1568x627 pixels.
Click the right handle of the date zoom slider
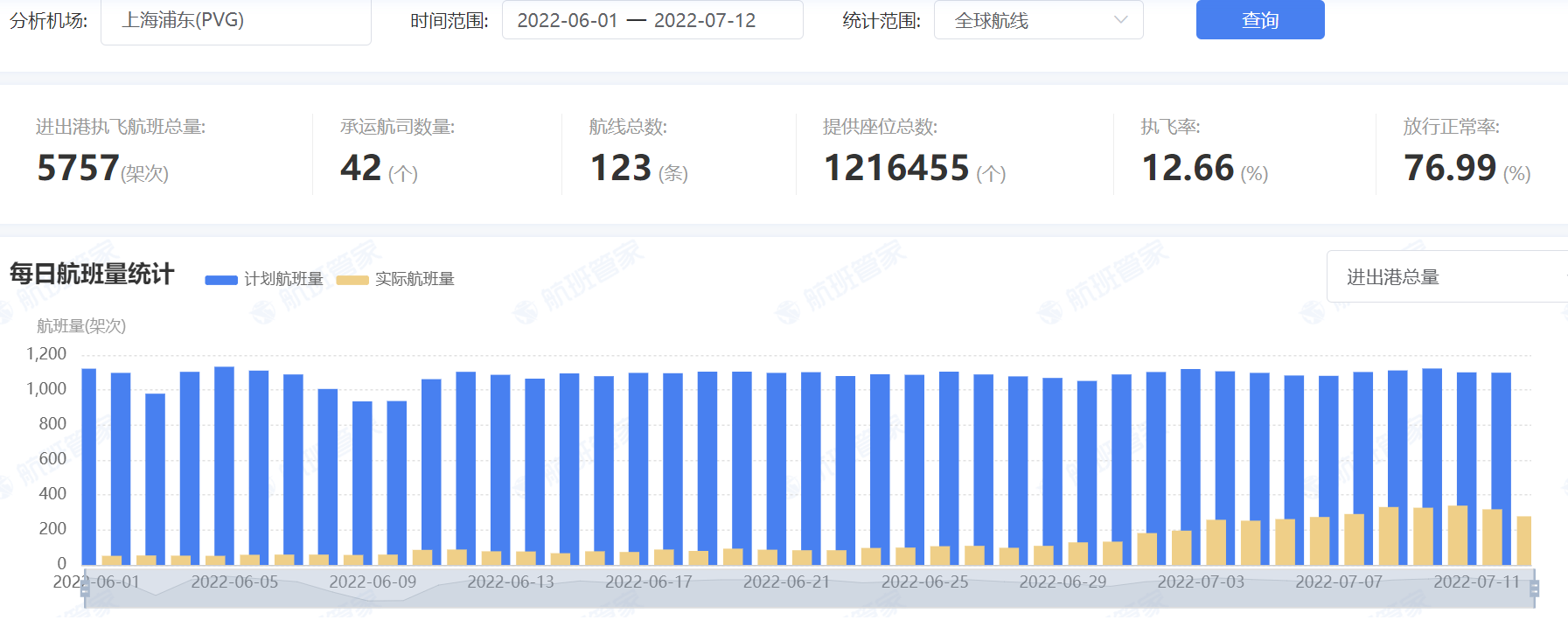[1534, 588]
